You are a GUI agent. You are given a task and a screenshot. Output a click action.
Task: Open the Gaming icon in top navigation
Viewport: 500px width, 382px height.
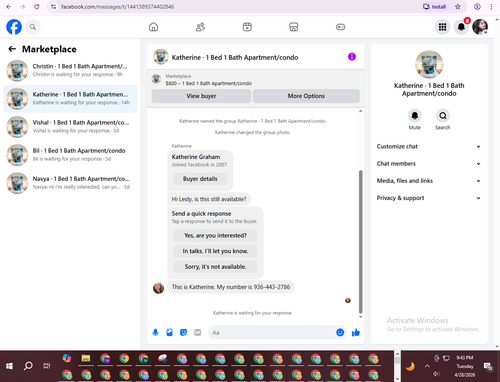click(x=340, y=27)
